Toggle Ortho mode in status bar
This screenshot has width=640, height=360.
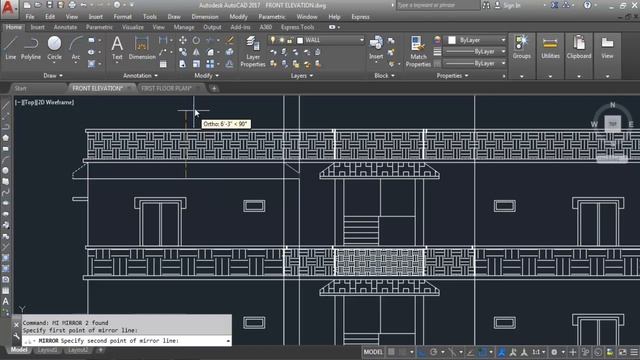point(422,352)
